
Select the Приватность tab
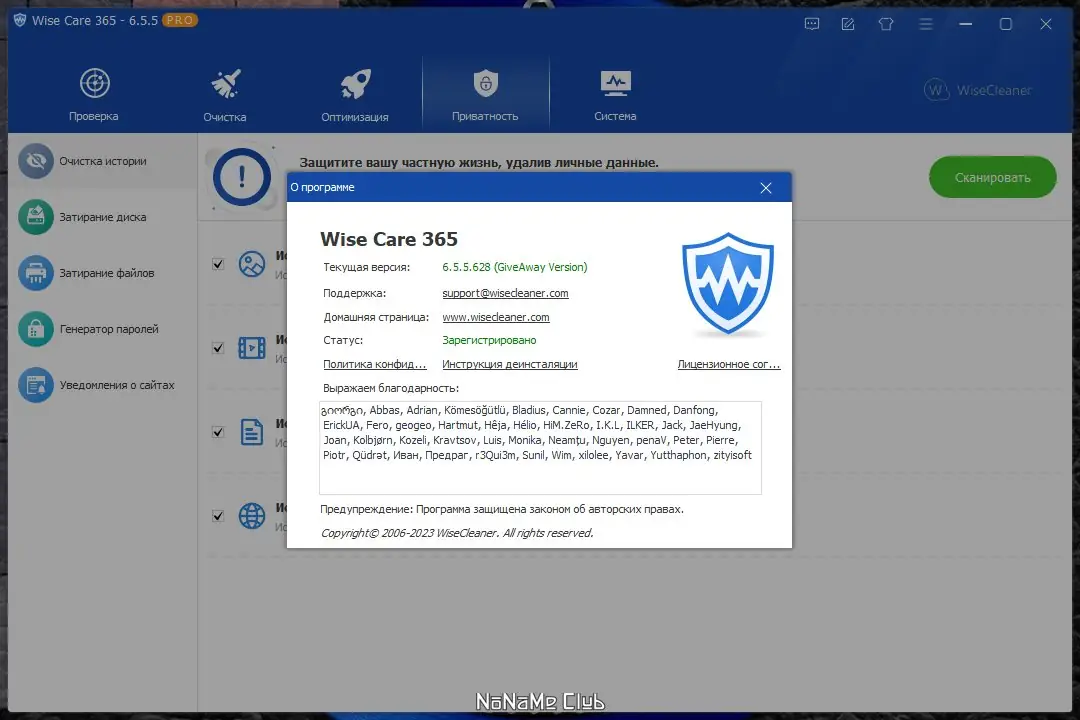[x=486, y=94]
